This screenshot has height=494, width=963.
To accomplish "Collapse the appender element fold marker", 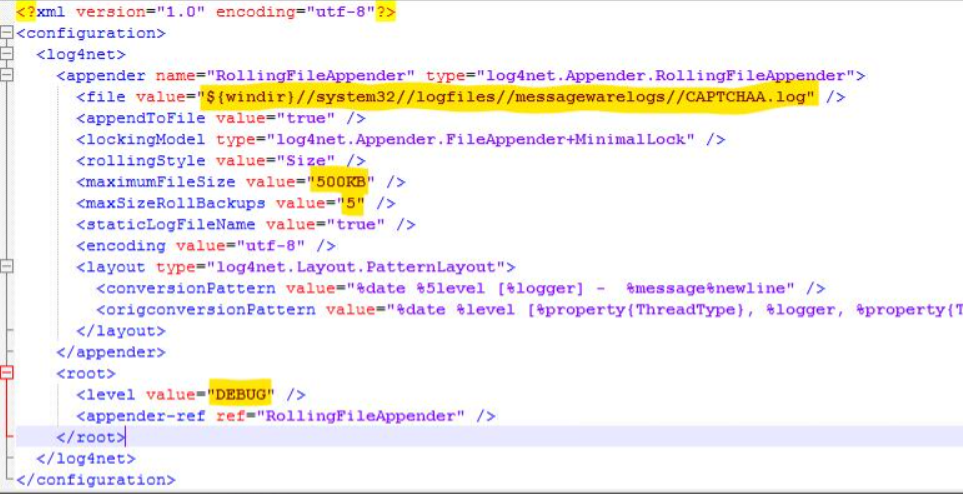I will pos(7,75).
